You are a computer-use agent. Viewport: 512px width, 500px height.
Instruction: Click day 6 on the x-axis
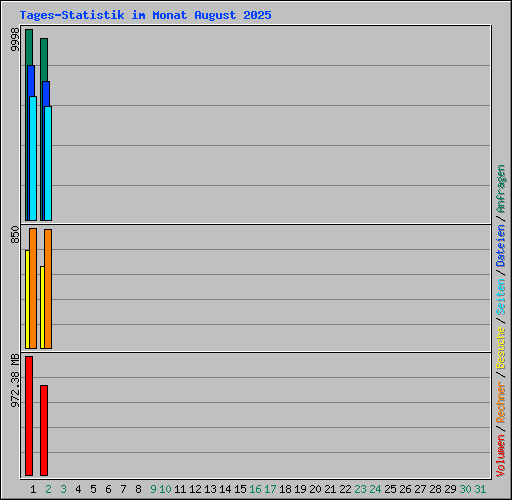click(x=108, y=489)
